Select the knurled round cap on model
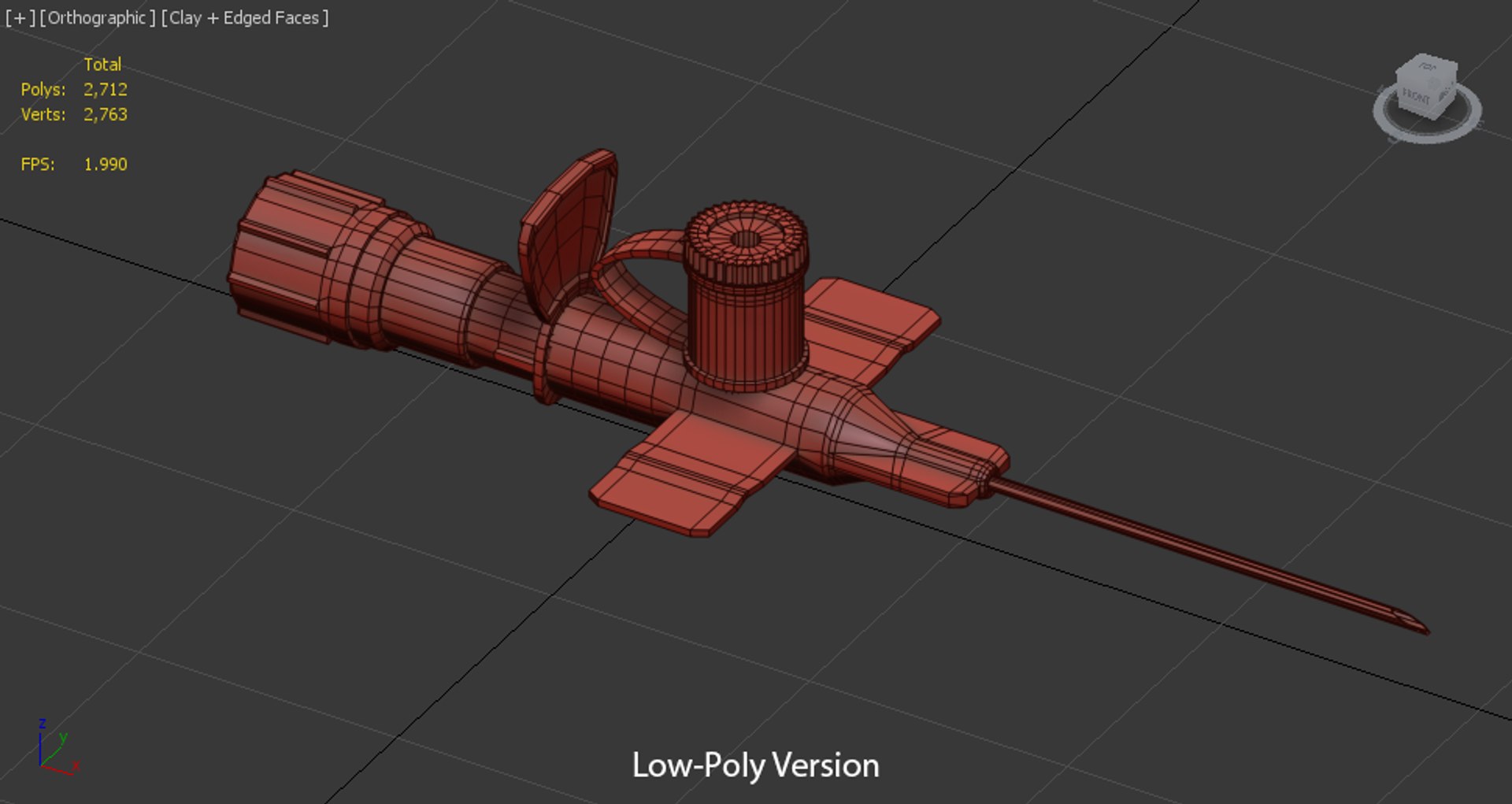1512x804 pixels. (745, 244)
